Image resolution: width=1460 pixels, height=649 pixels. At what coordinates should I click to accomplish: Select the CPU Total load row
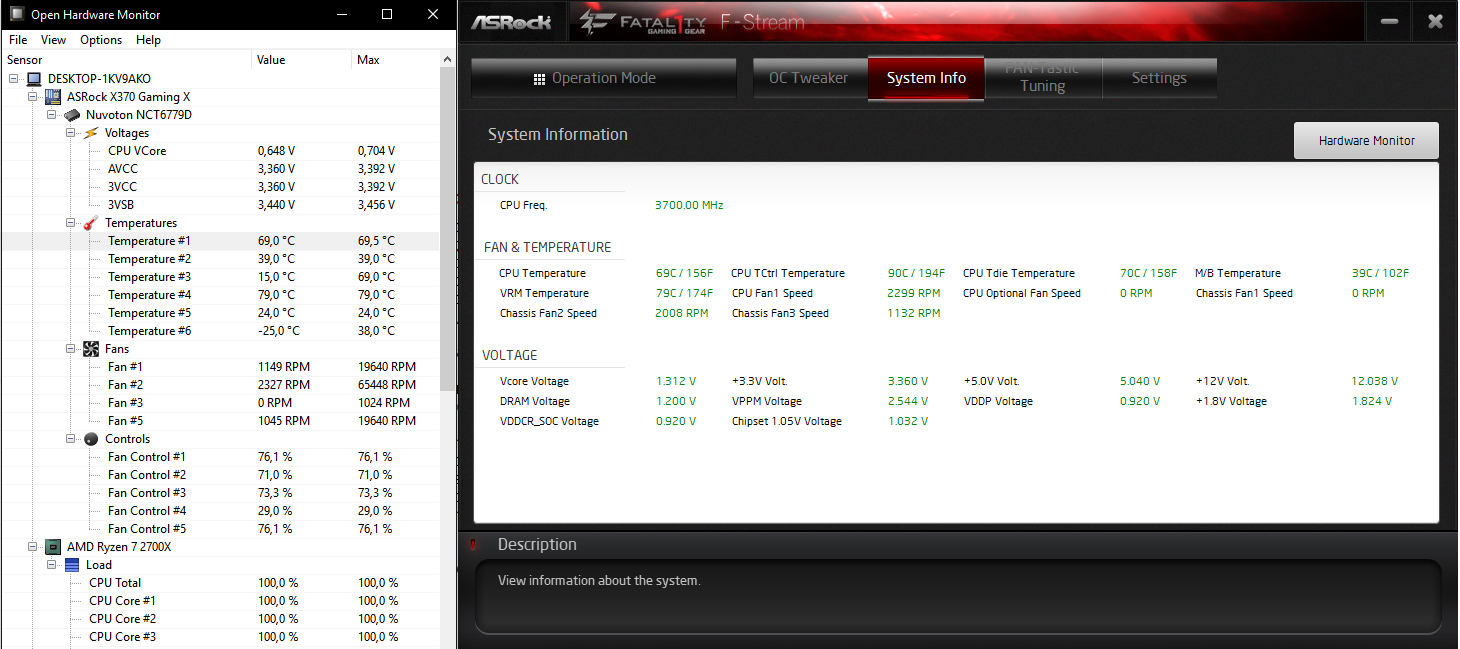[220, 583]
